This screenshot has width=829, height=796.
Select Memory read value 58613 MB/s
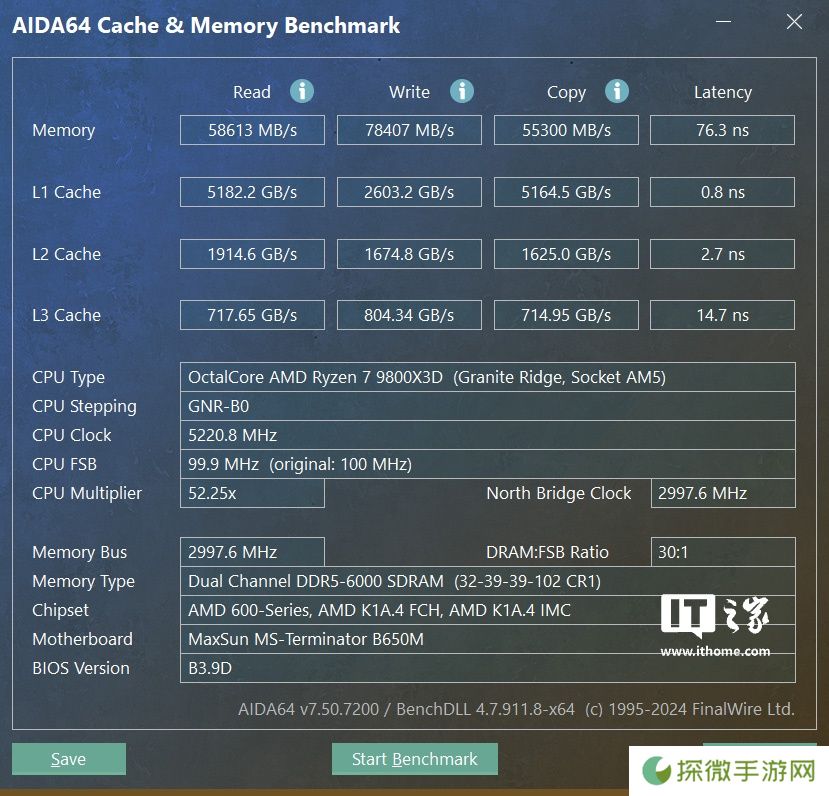[x=252, y=130]
